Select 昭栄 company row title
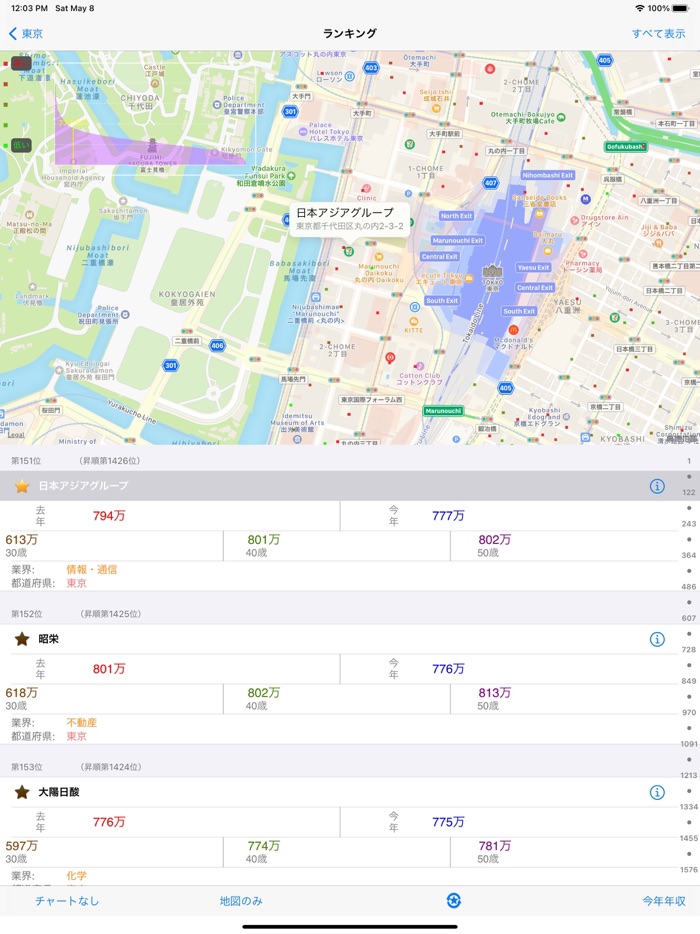The image size is (700, 934). pos(48,639)
